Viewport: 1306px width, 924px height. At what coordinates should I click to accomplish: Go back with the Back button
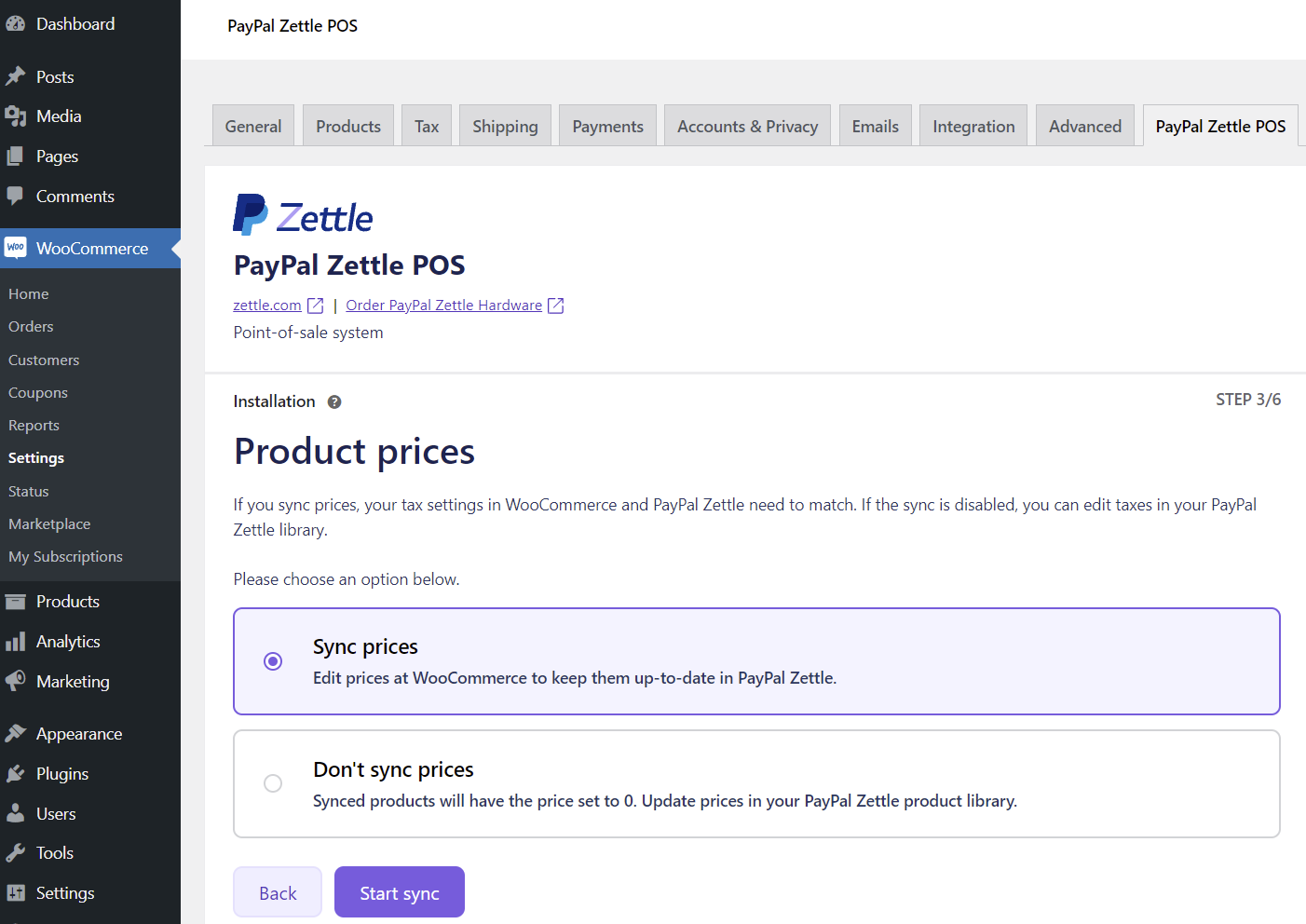coord(278,892)
